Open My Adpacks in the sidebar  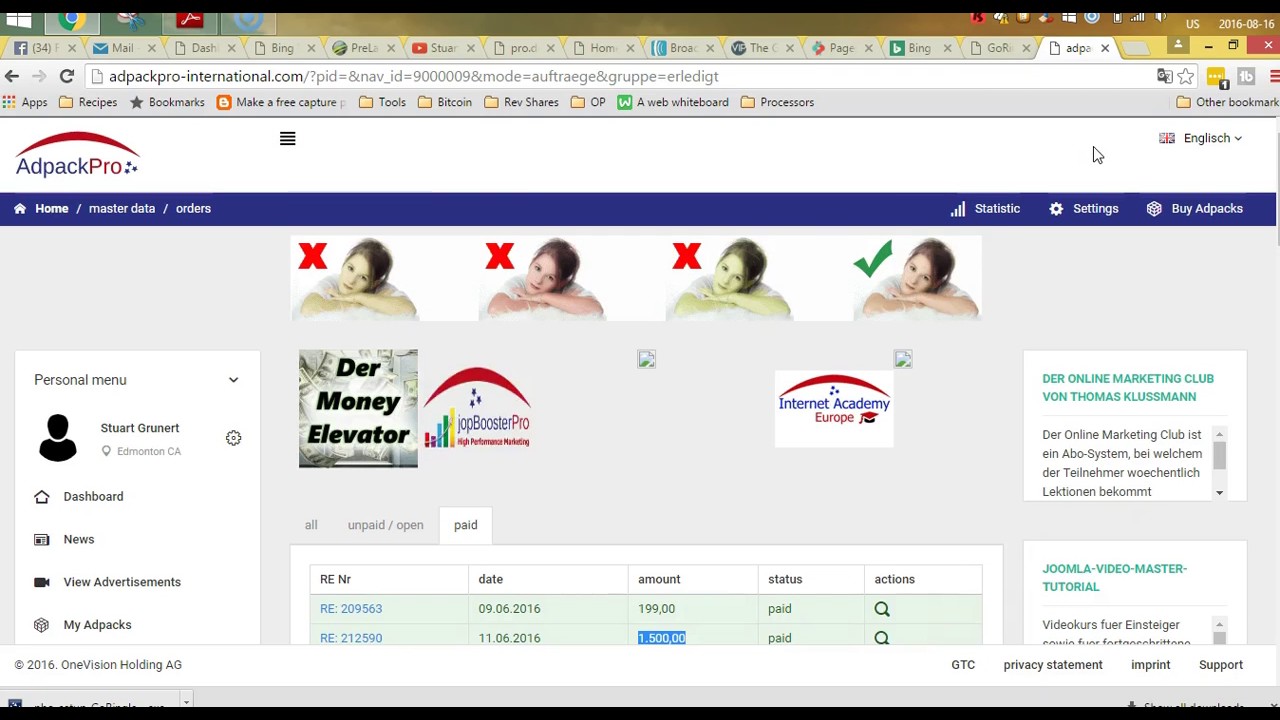tap(97, 625)
